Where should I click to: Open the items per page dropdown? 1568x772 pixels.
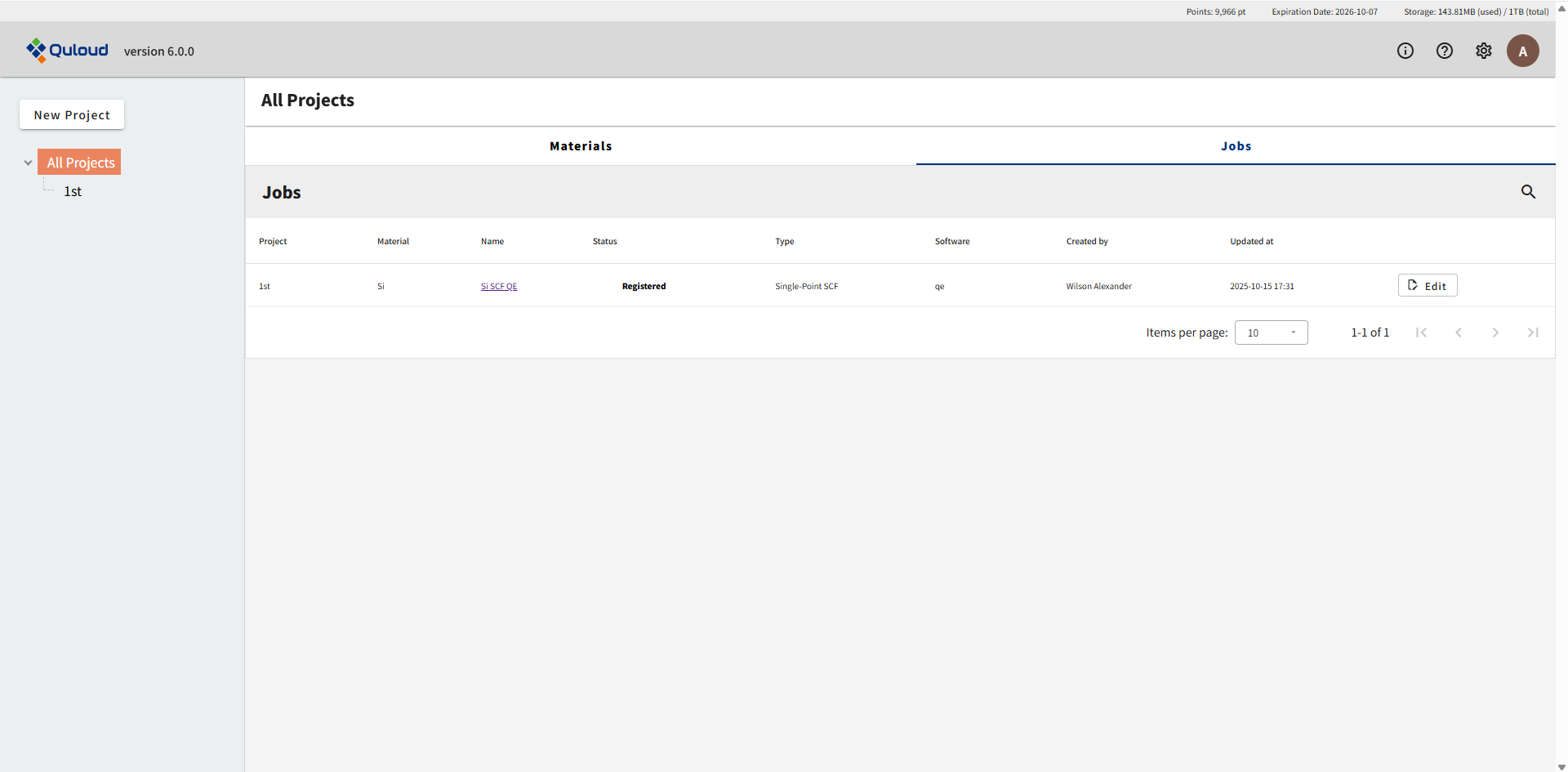1271,332
